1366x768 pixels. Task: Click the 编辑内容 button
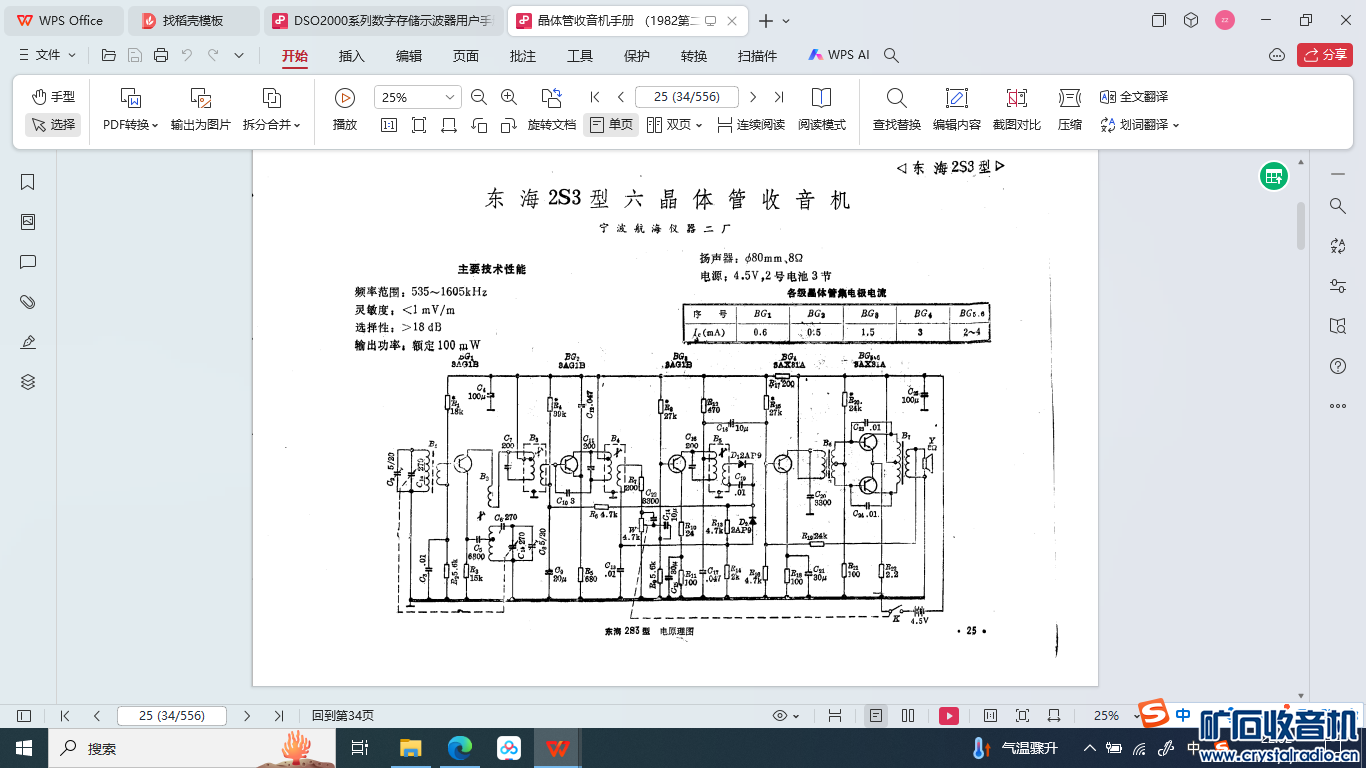coord(957,110)
